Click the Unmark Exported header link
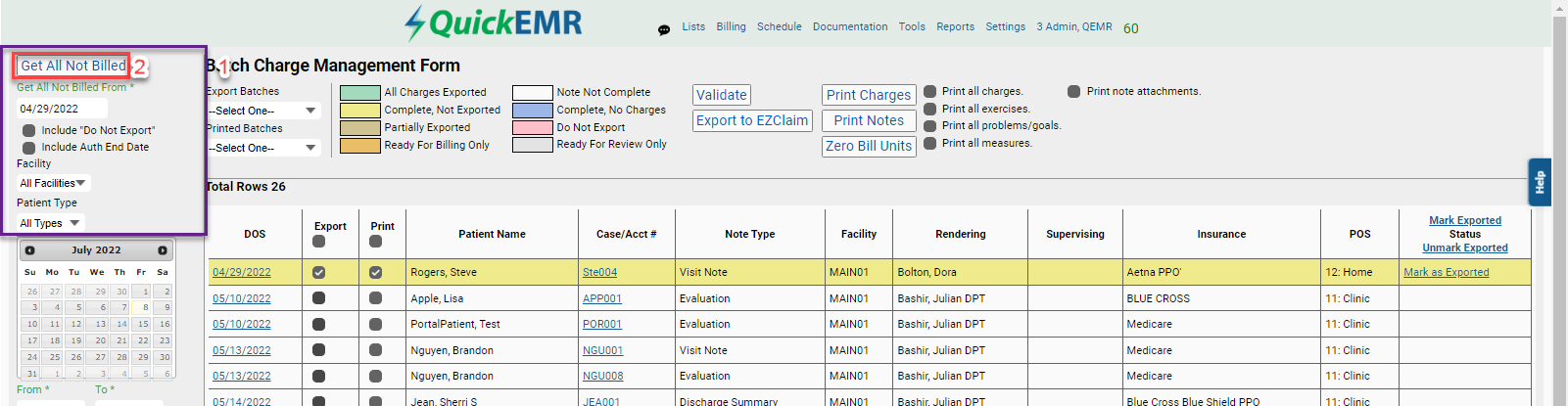1568x406 pixels. pyautogui.click(x=1465, y=248)
